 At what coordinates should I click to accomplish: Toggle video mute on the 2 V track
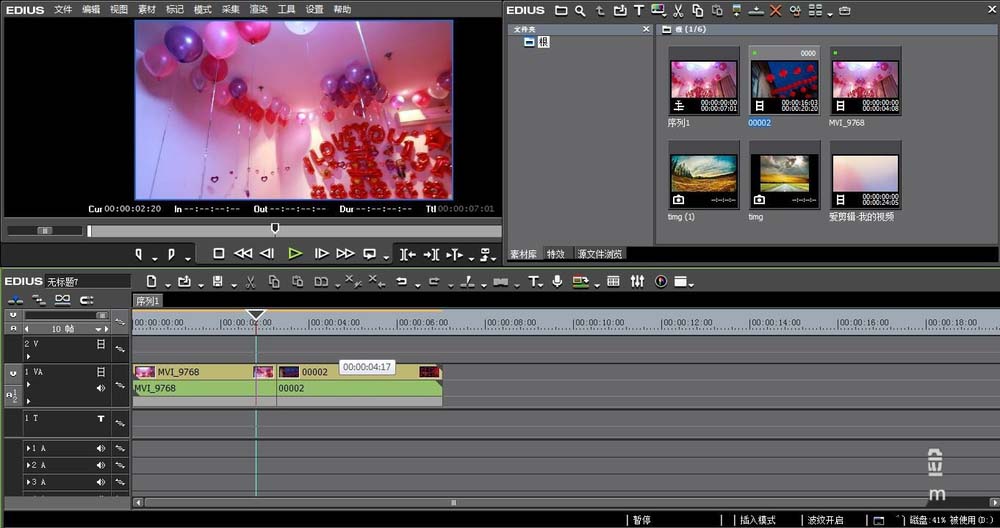click(100, 344)
